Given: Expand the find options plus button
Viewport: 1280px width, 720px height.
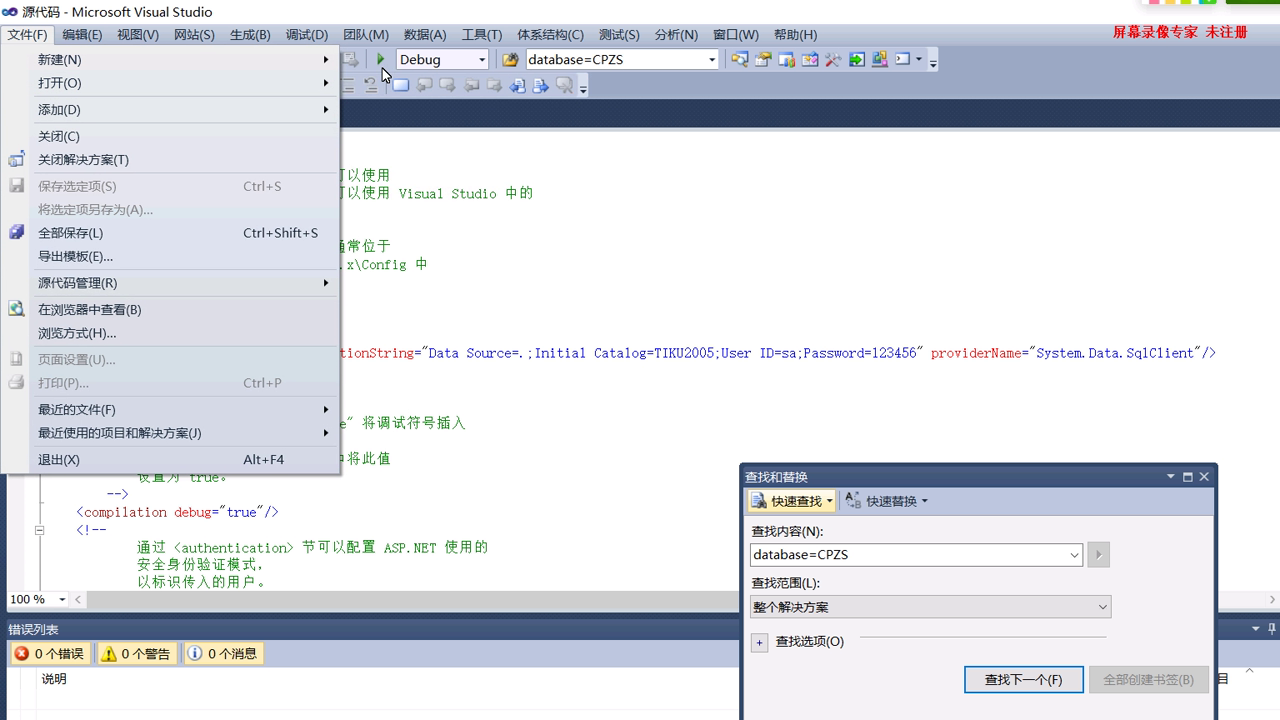Looking at the screenshot, I should (760, 642).
